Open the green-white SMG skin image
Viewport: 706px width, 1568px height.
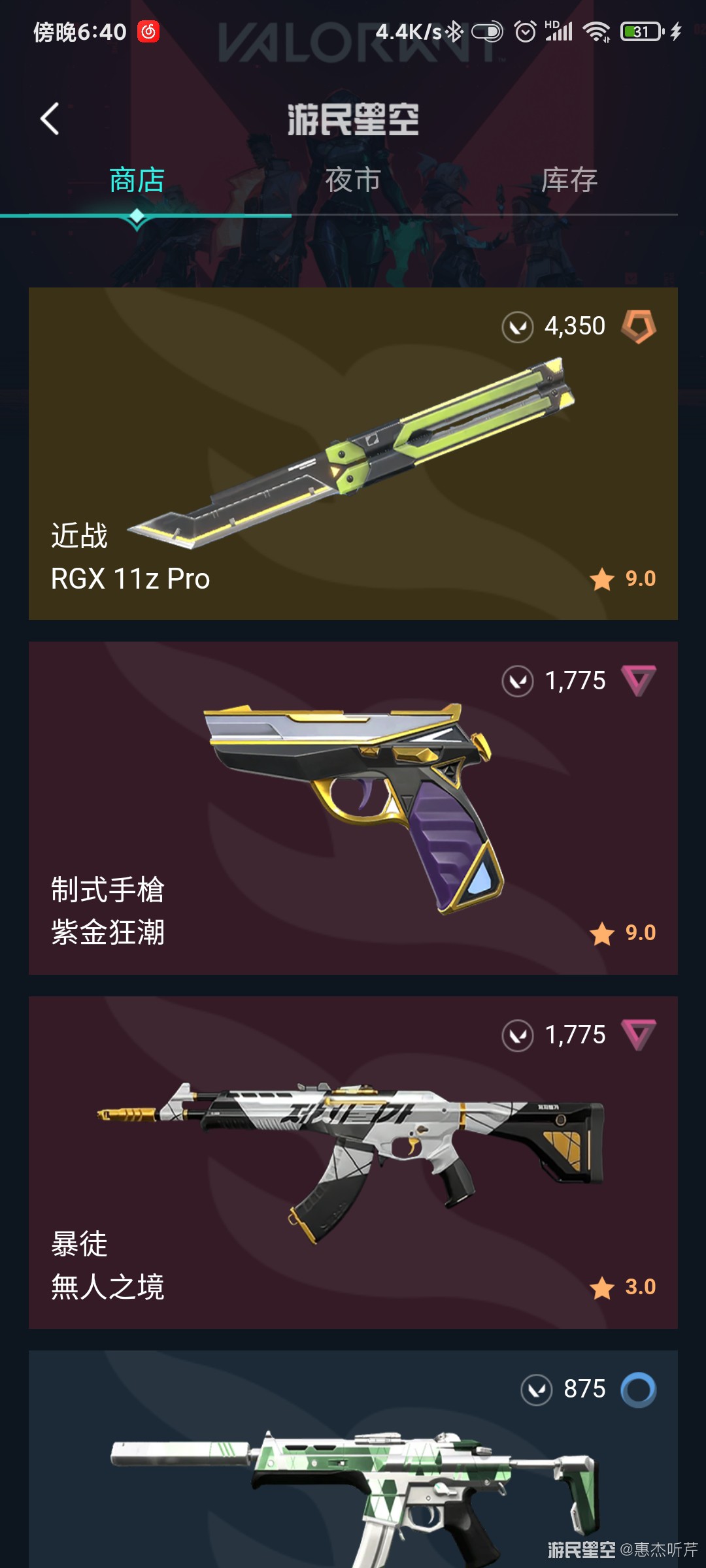pos(354,1496)
